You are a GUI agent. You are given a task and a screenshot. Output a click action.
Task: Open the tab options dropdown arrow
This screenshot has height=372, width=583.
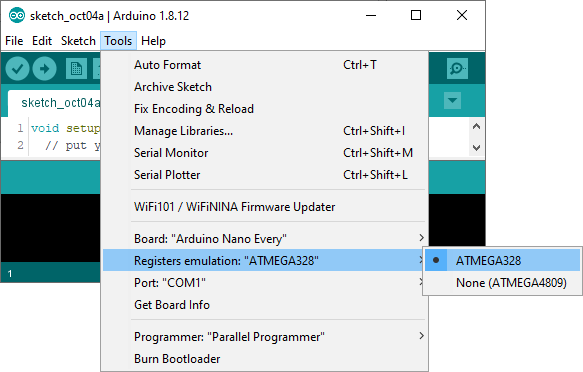(x=452, y=100)
